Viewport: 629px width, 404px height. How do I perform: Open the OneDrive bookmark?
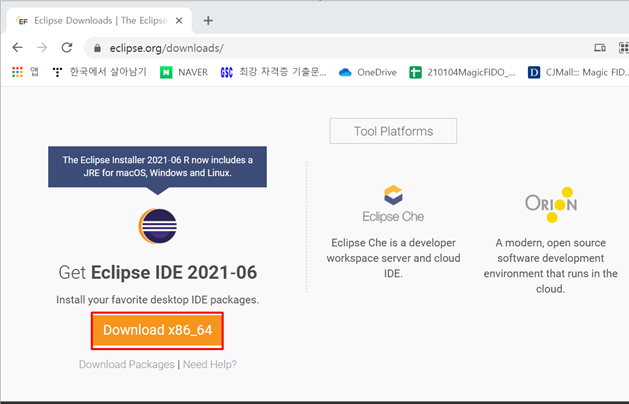coord(367,72)
